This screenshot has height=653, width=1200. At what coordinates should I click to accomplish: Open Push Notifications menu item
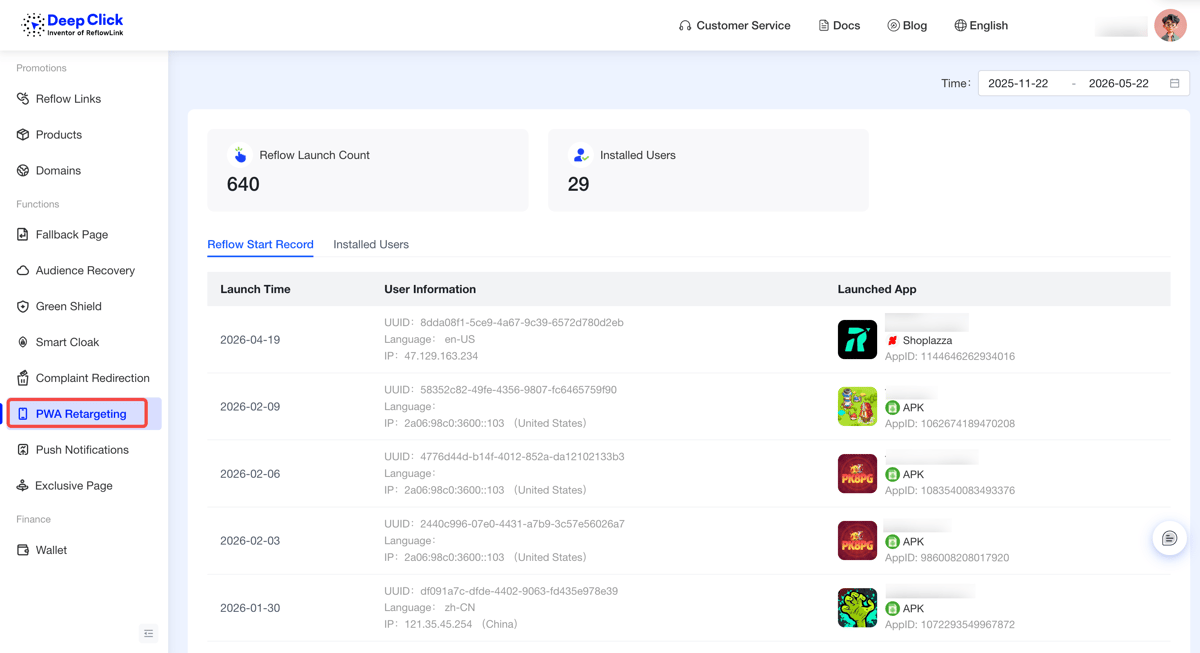83,450
